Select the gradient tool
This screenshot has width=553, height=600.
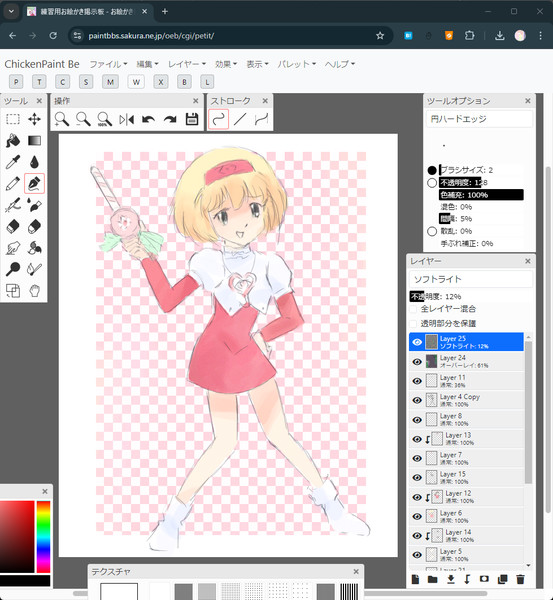34,140
